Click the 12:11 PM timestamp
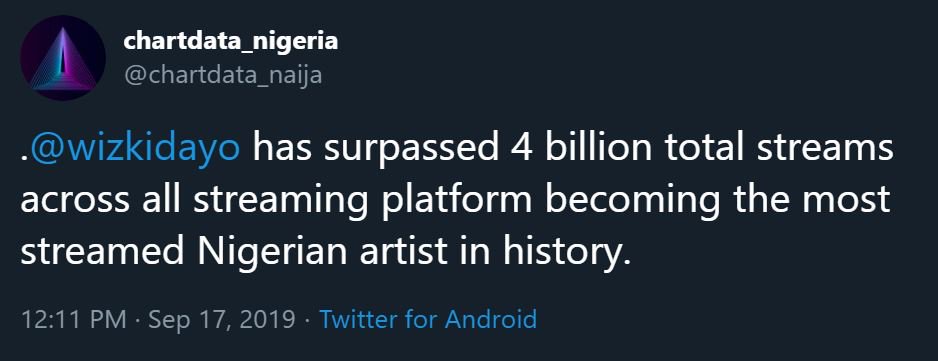The image size is (938, 361). (74, 319)
